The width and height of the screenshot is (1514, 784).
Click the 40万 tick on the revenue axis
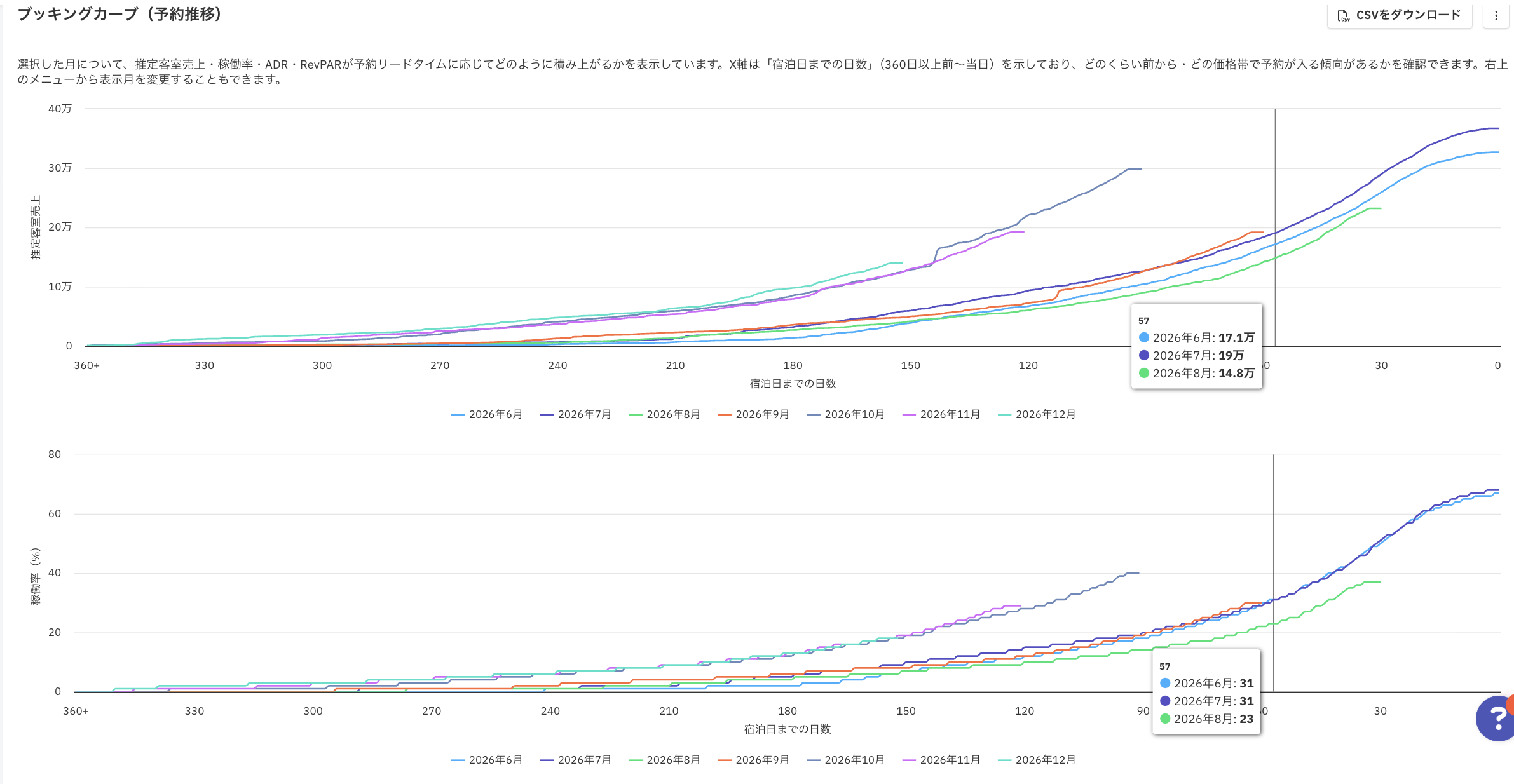(x=60, y=109)
